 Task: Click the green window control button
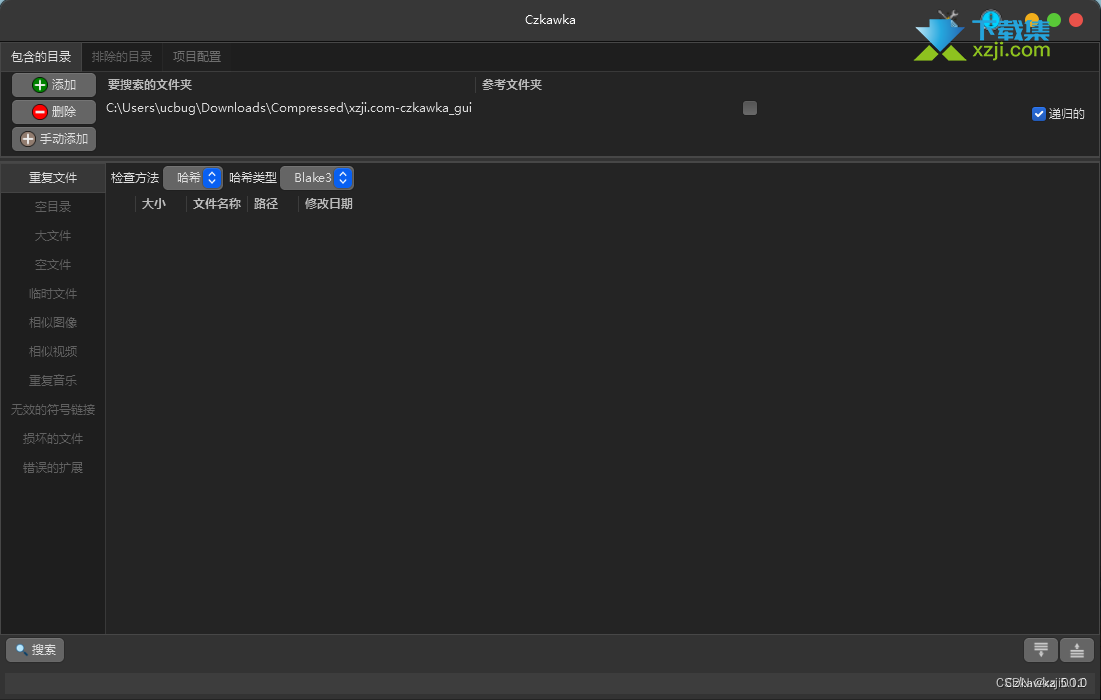point(1054,20)
